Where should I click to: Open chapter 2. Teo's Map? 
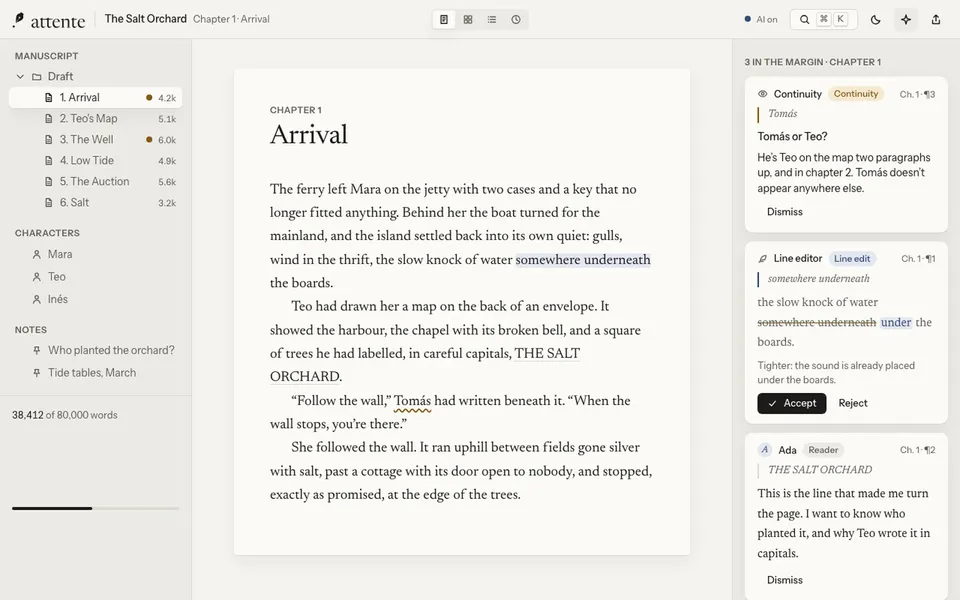click(96, 119)
